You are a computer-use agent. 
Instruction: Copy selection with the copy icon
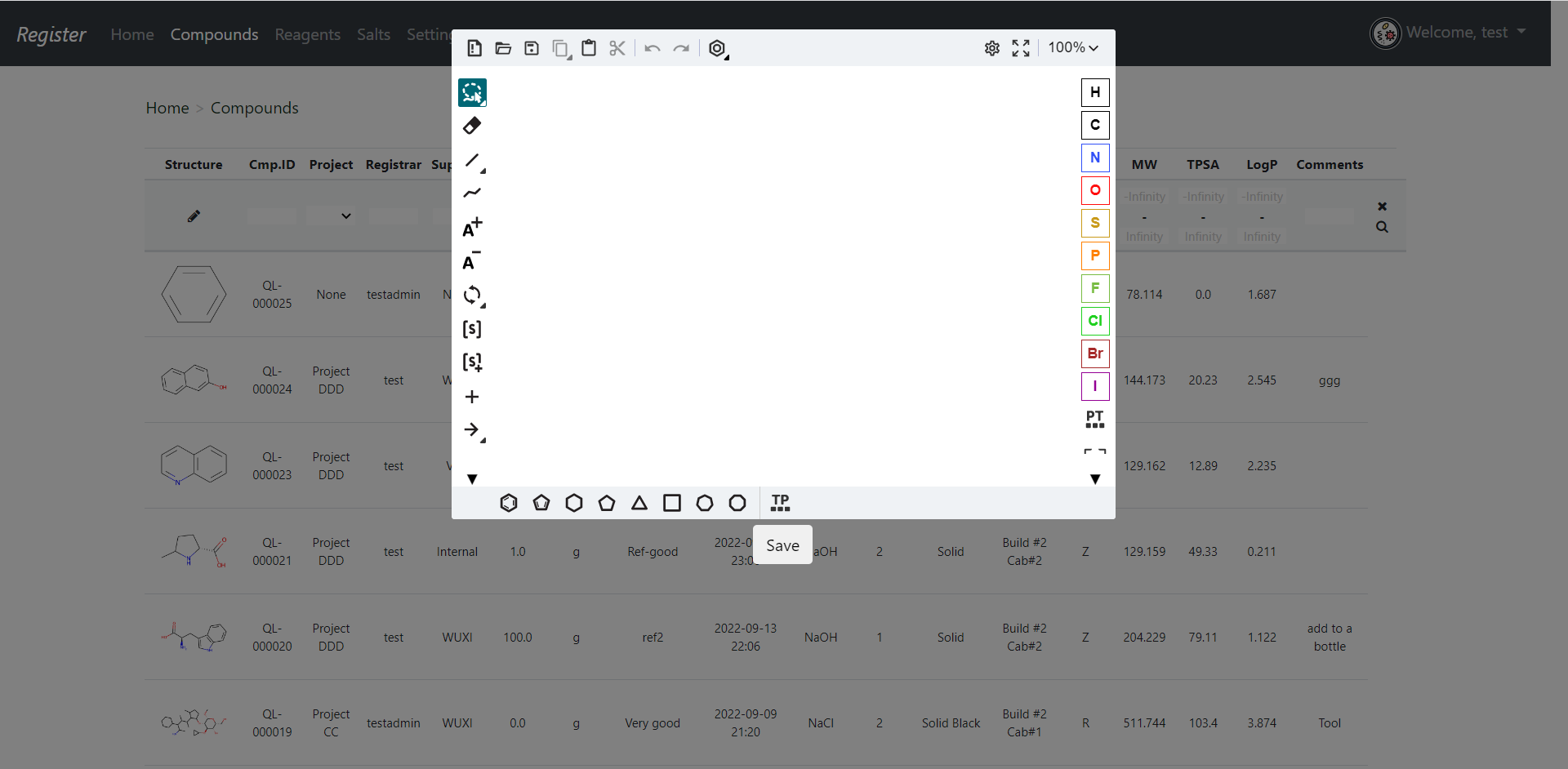(x=560, y=48)
